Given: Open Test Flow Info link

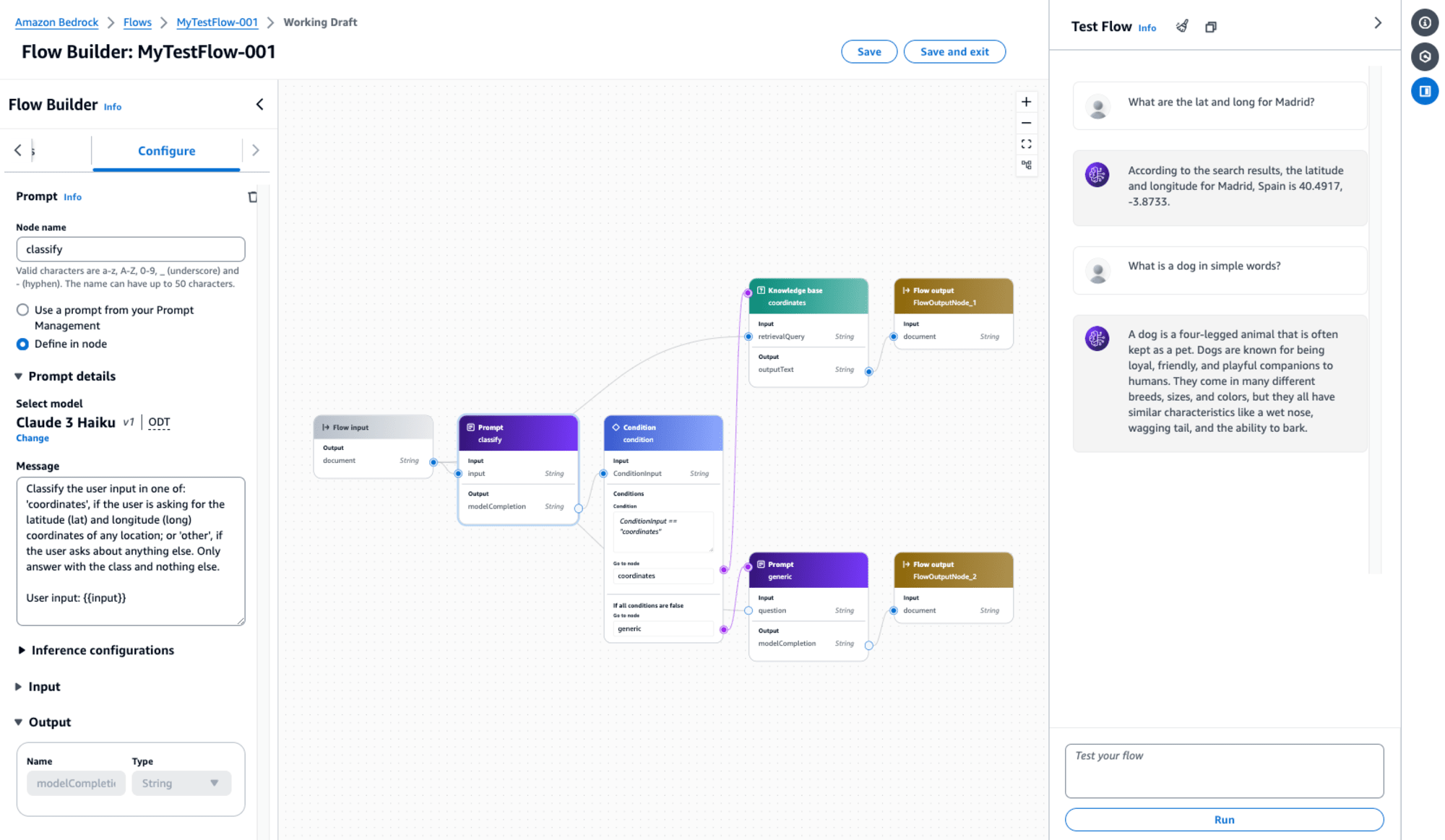Looking at the screenshot, I should 1147,28.
